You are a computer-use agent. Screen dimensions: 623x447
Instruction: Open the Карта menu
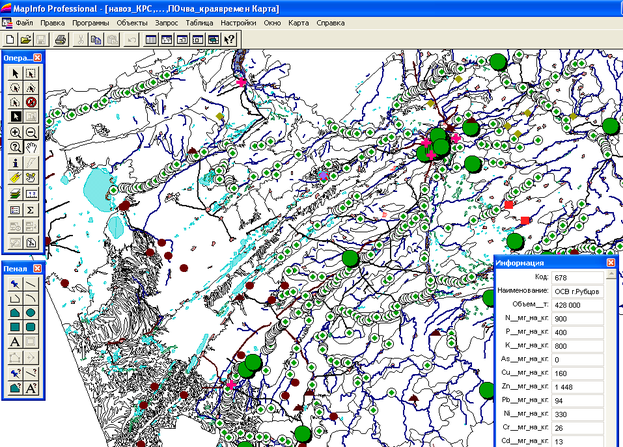click(300, 21)
